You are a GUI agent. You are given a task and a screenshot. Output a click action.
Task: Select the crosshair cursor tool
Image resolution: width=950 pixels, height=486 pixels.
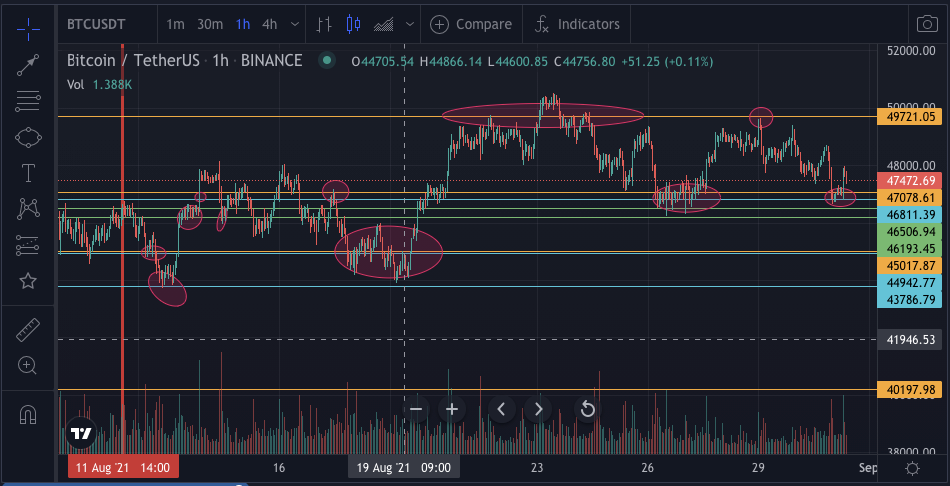pos(28,24)
